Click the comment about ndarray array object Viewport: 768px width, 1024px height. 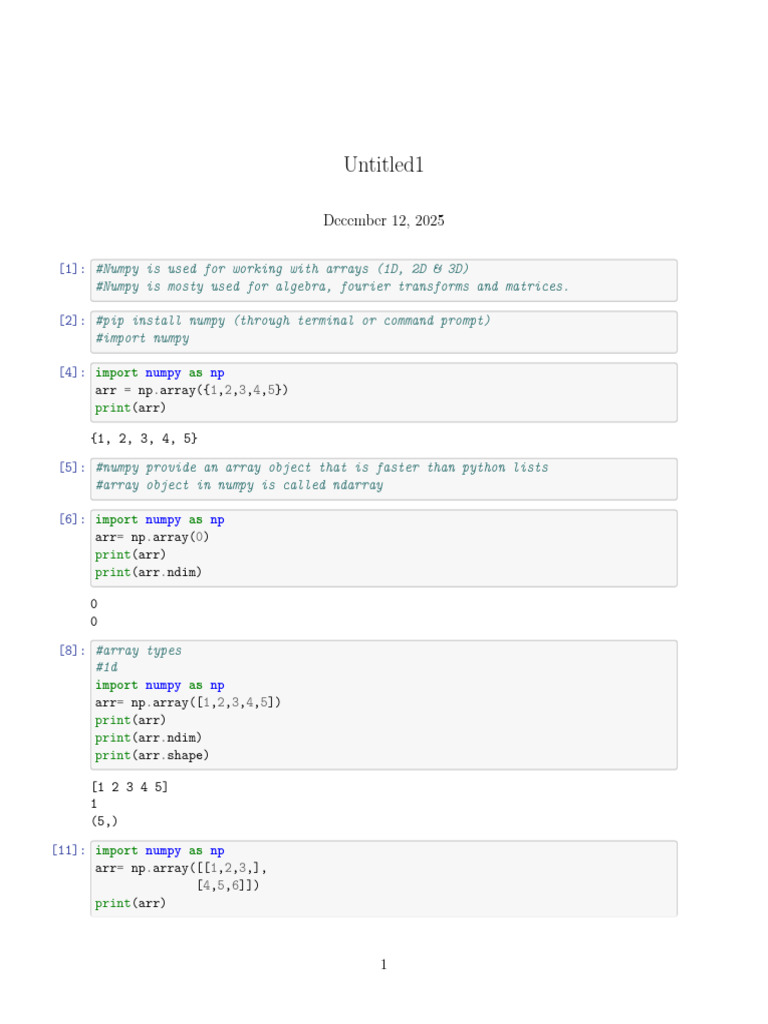[239, 485]
